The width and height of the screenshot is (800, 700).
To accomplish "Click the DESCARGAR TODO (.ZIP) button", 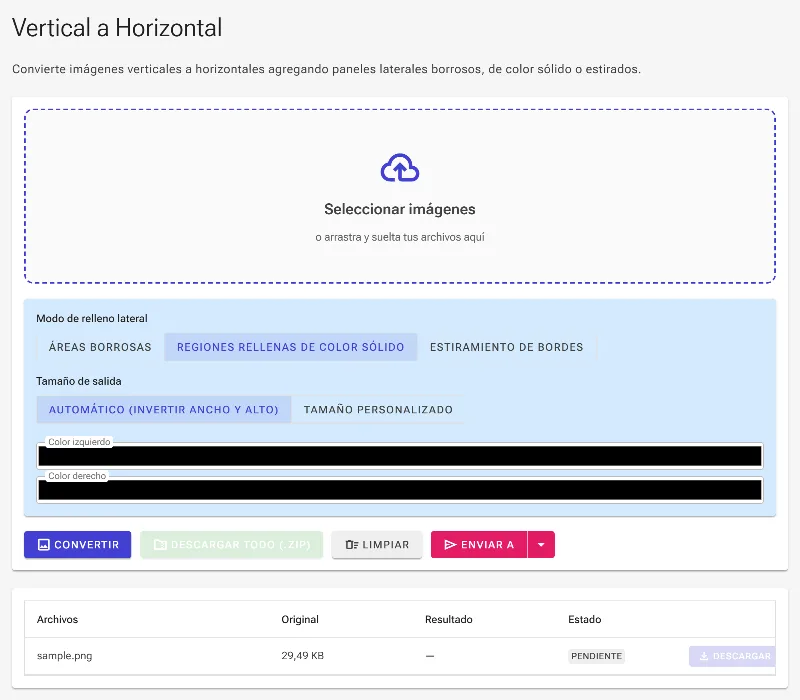I will pos(232,544).
